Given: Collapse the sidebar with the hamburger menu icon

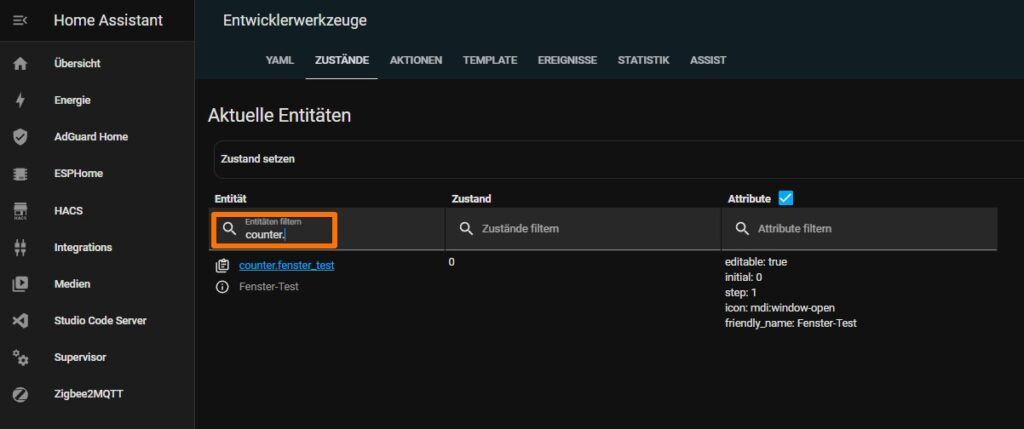Looking at the screenshot, I should coord(20,20).
